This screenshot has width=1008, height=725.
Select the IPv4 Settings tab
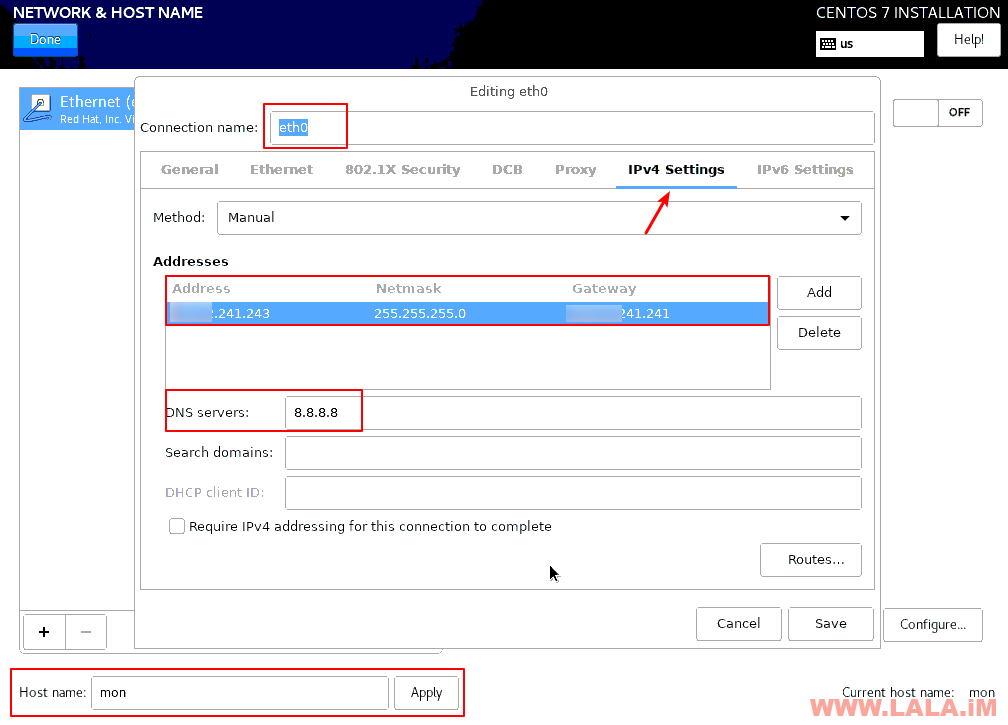pos(676,170)
